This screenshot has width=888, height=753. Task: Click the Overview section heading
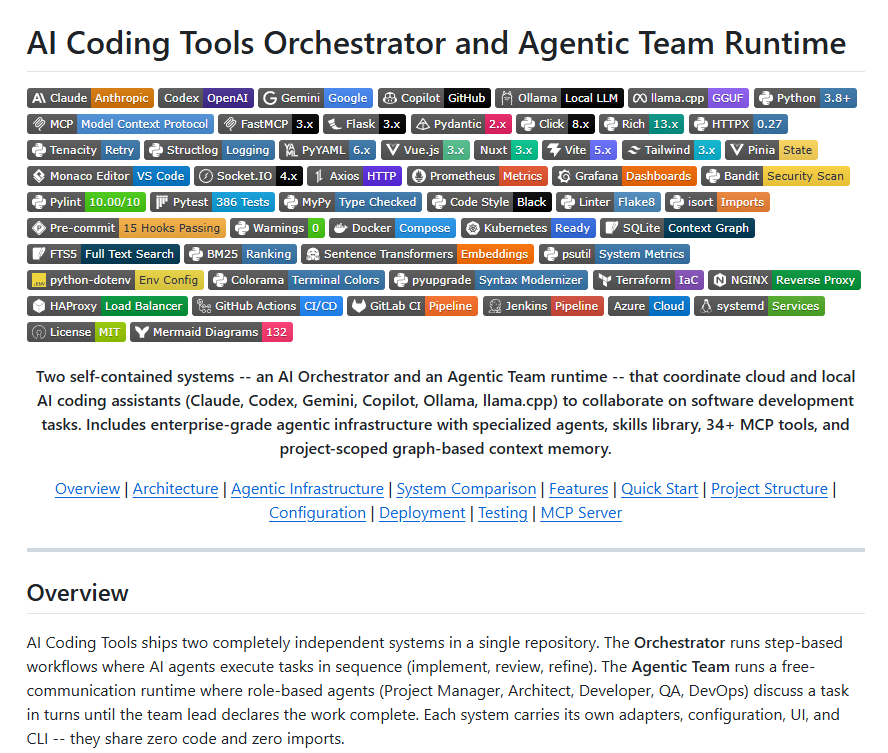click(78, 592)
